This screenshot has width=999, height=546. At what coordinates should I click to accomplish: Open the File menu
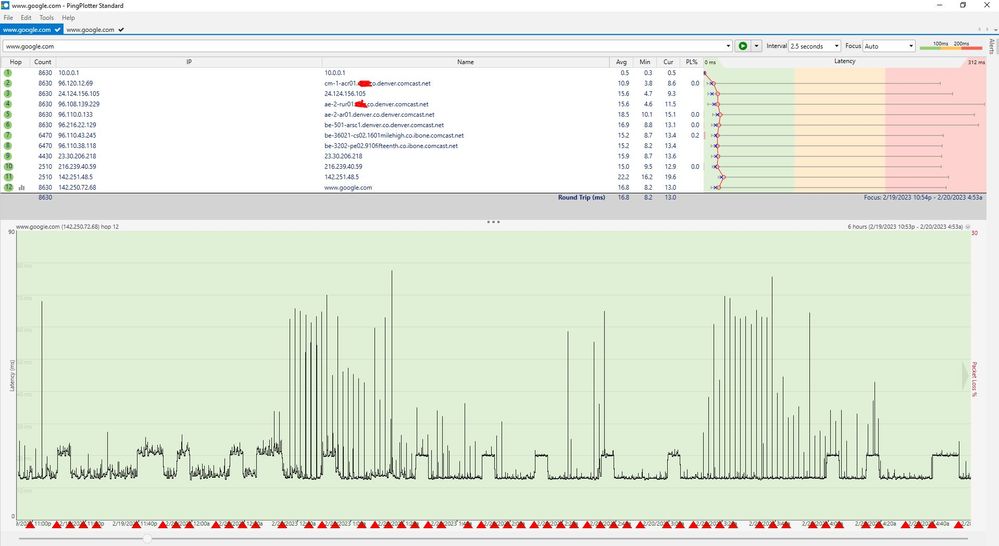pos(8,18)
